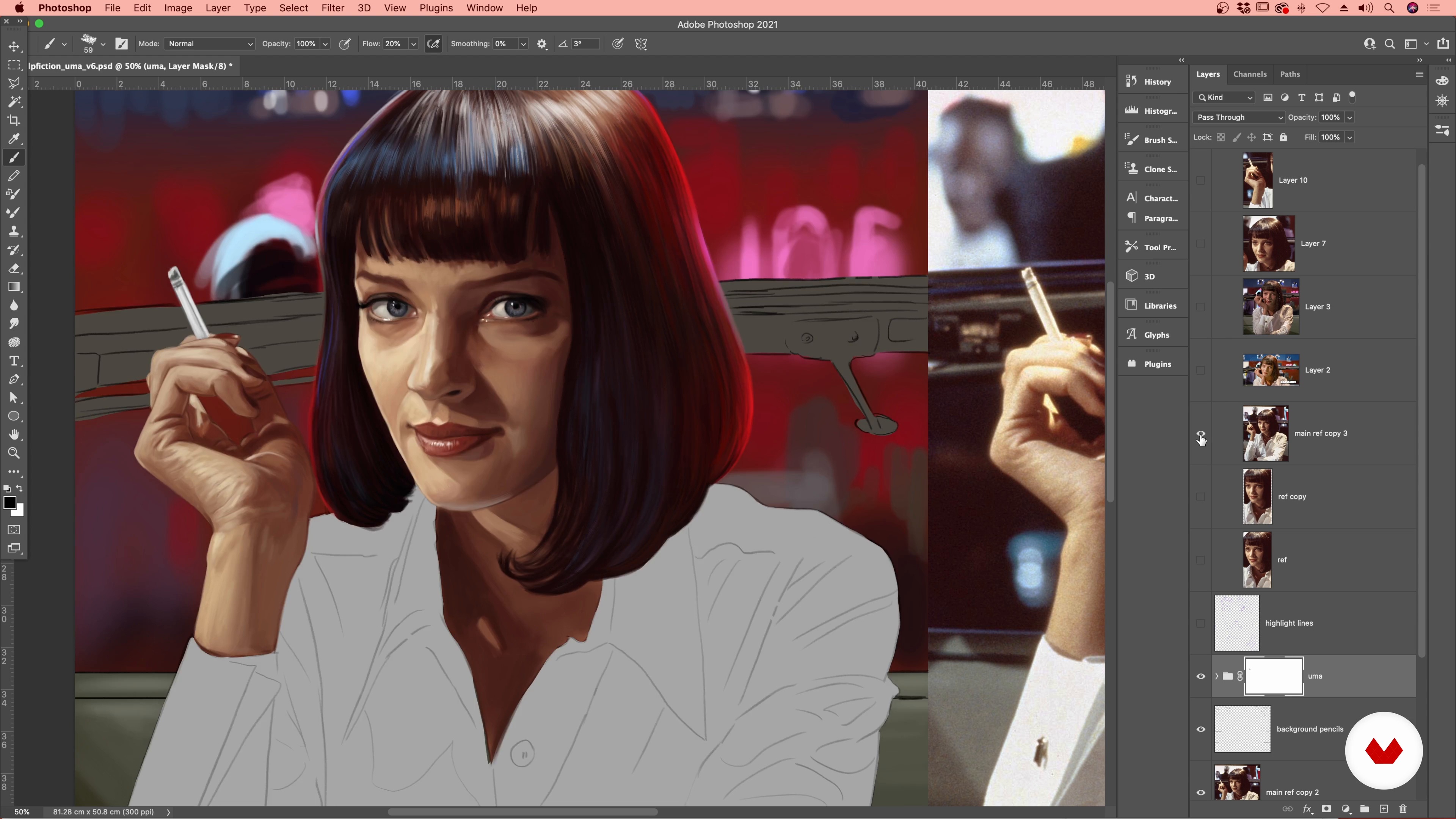The width and height of the screenshot is (1456, 819).
Task: Show the Layer 7 layer
Action: point(1200,243)
